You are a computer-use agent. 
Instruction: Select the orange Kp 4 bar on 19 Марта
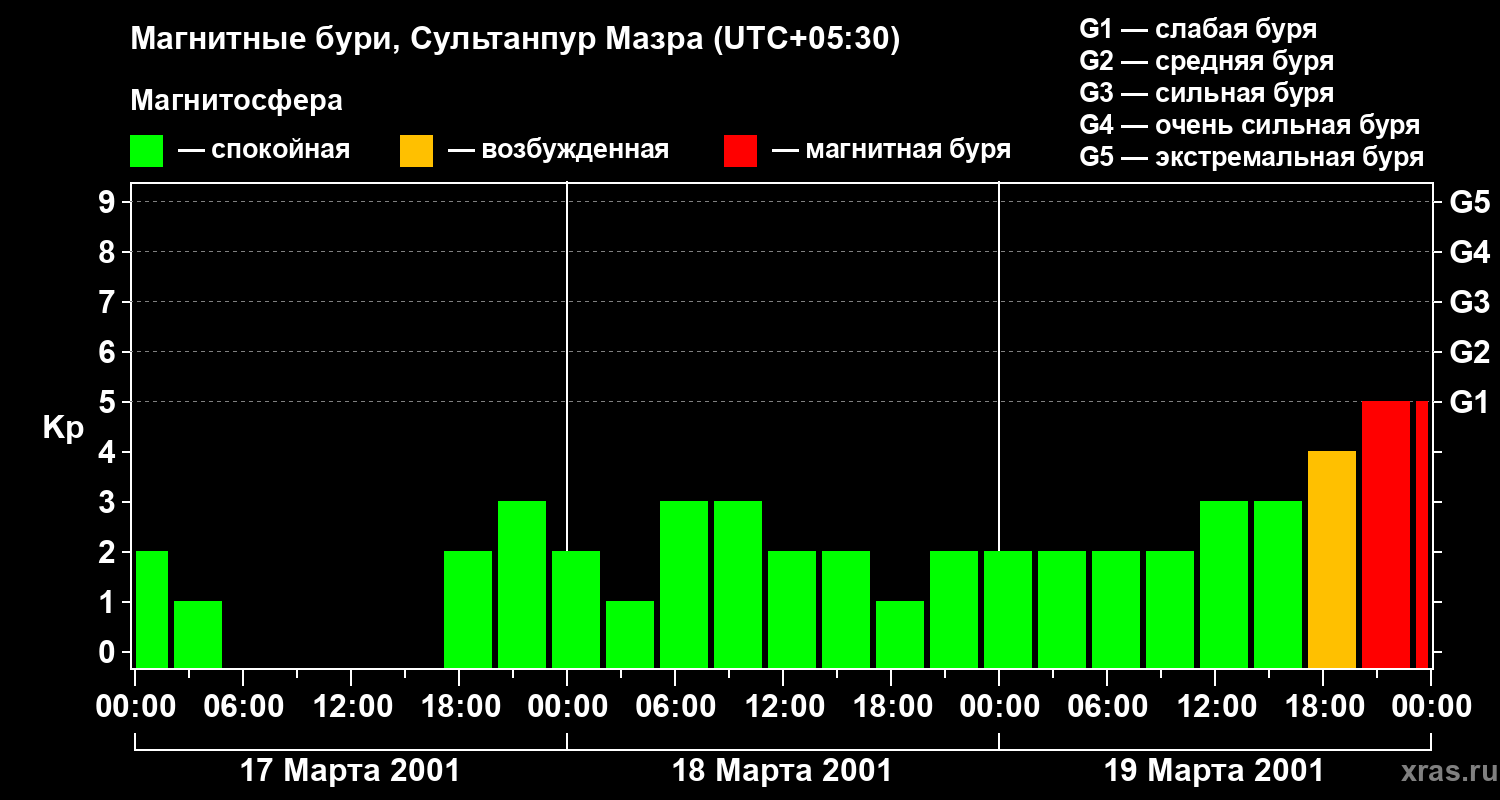1332,559
